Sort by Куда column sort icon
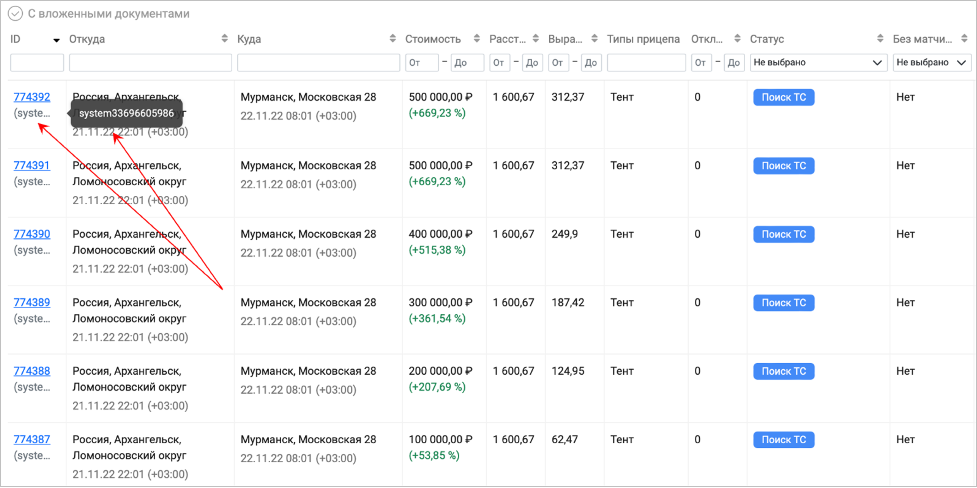The height and width of the screenshot is (488, 977). [393, 39]
